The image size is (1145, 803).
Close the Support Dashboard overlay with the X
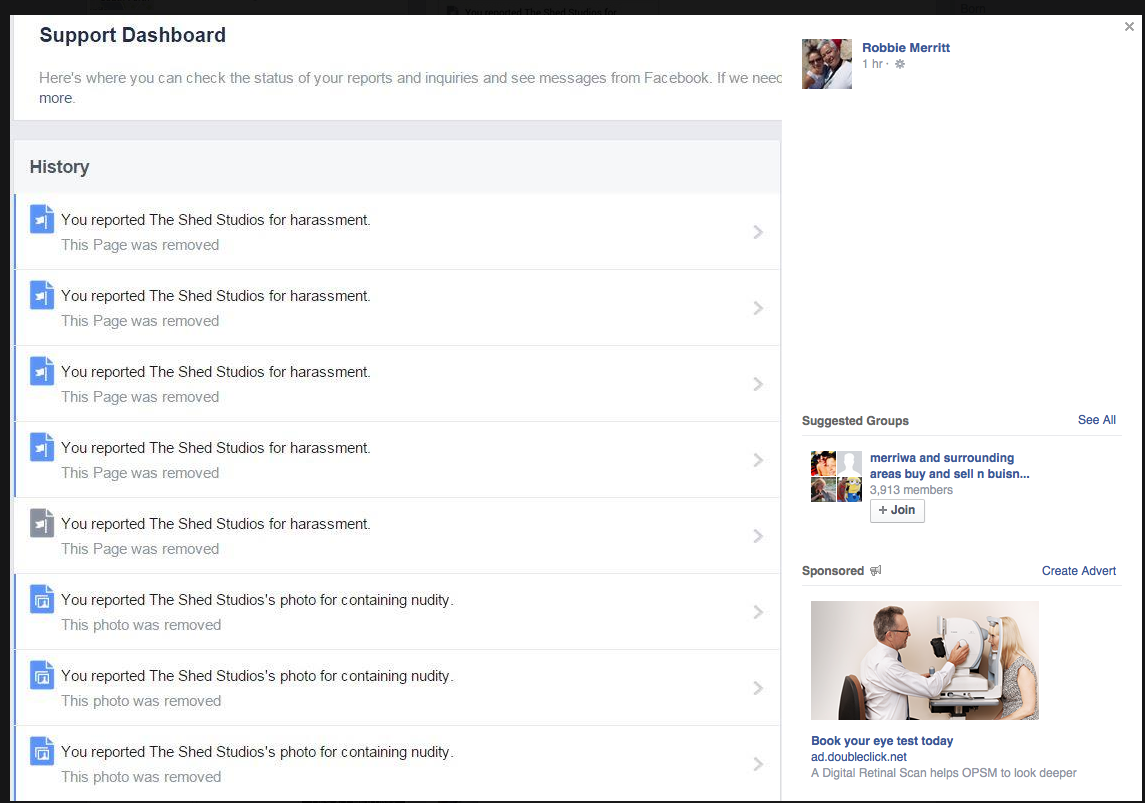click(x=1129, y=27)
